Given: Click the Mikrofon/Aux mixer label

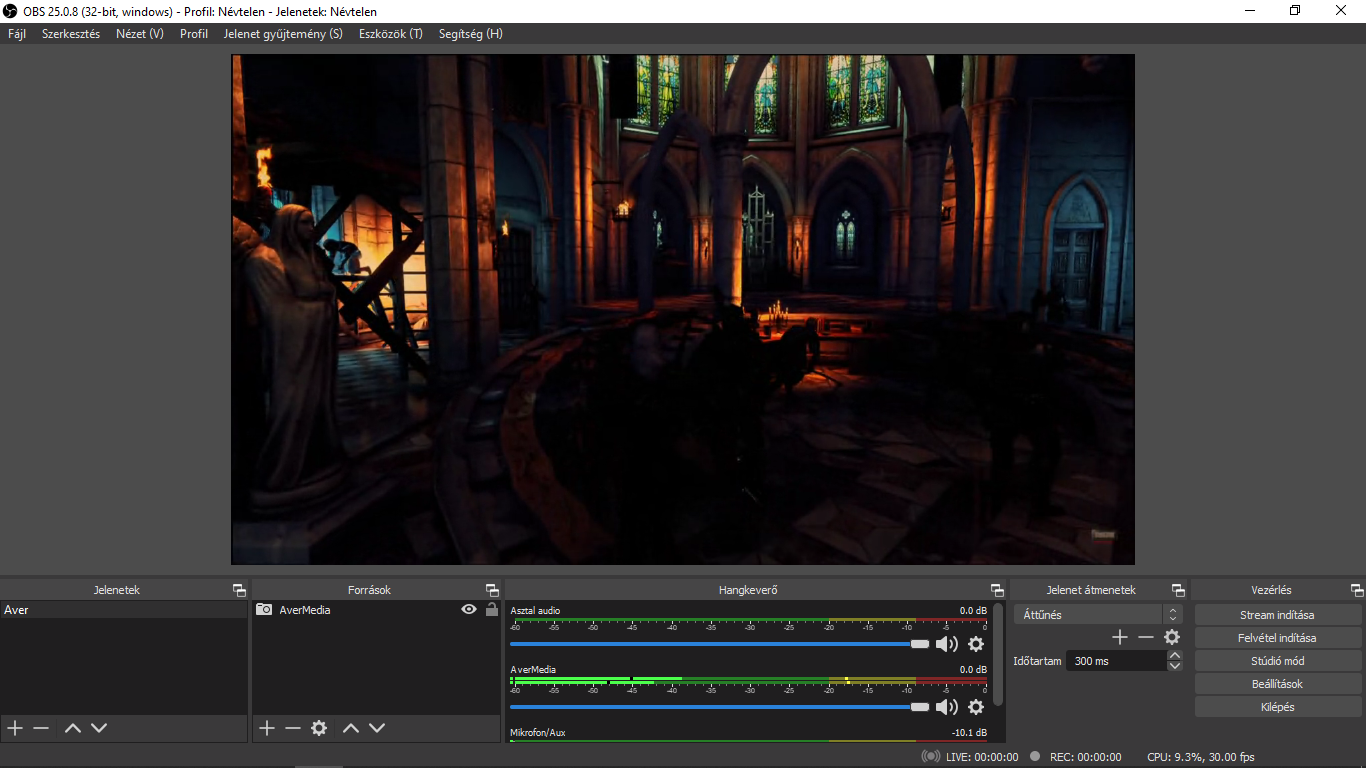Looking at the screenshot, I should [538, 733].
